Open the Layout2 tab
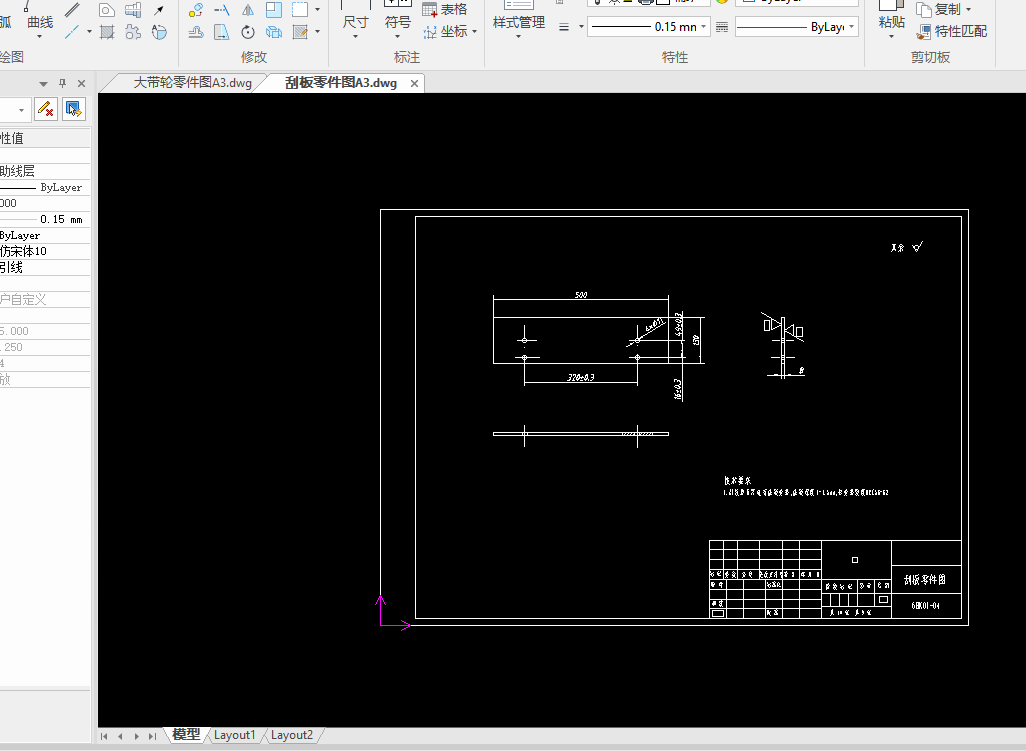1026x751 pixels. tap(291, 735)
